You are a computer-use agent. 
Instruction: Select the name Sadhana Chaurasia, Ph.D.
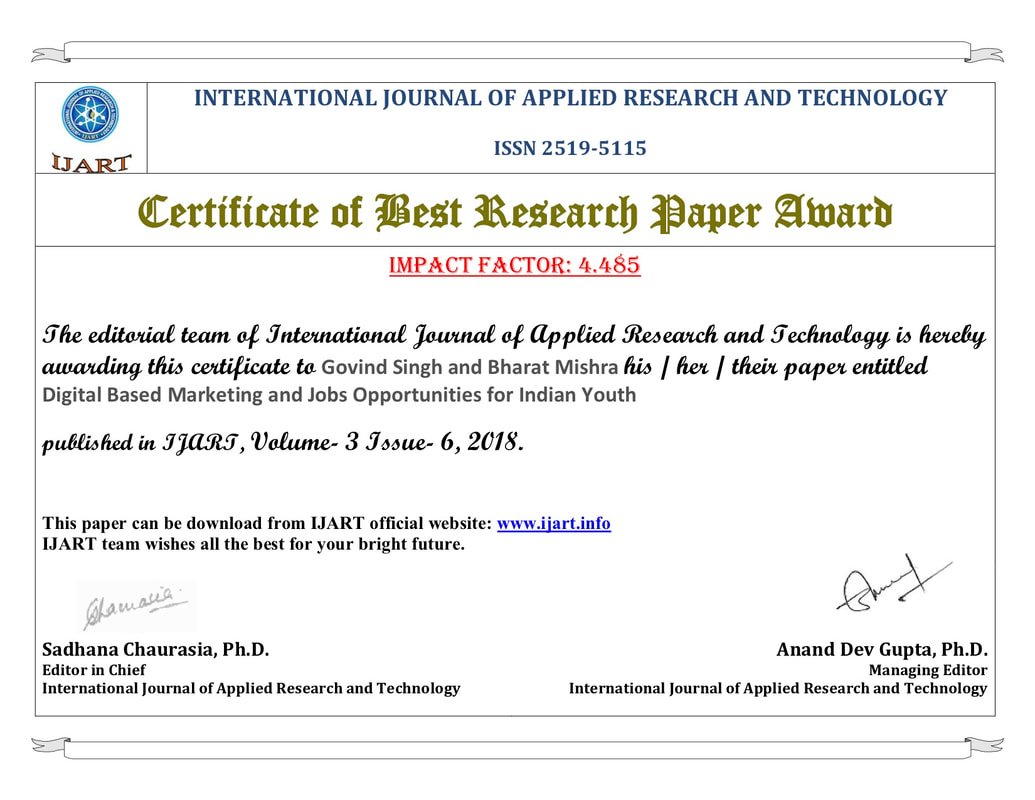(156, 650)
